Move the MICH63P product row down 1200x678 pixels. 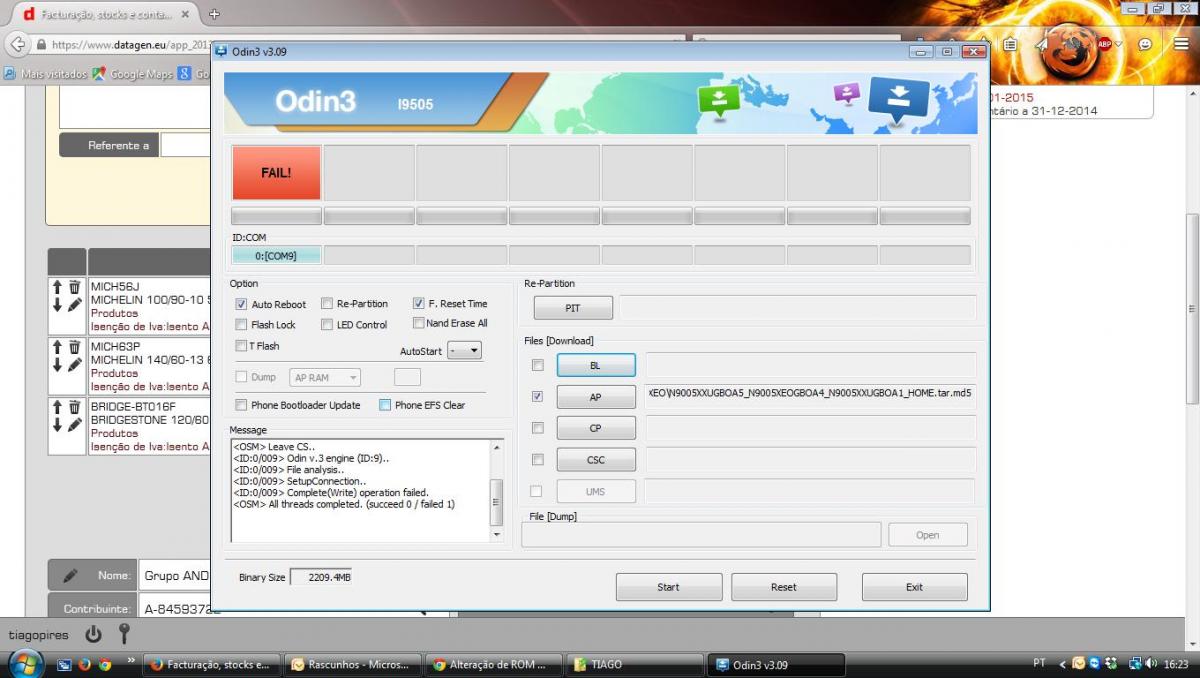click(58, 364)
